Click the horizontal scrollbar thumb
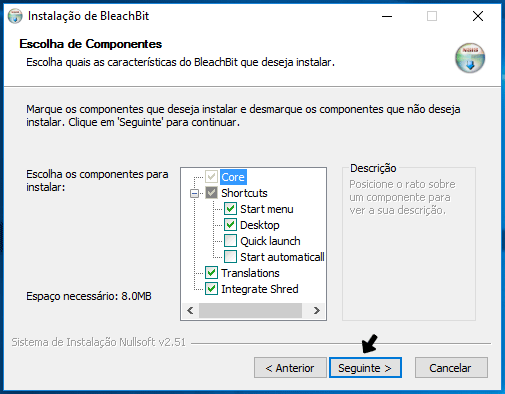The height and width of the screenshot is (394, 505). click(250, 311)
